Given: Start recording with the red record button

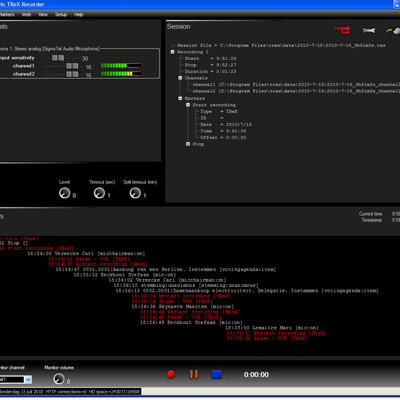Looking at the screenshot, I should (171, 374).
